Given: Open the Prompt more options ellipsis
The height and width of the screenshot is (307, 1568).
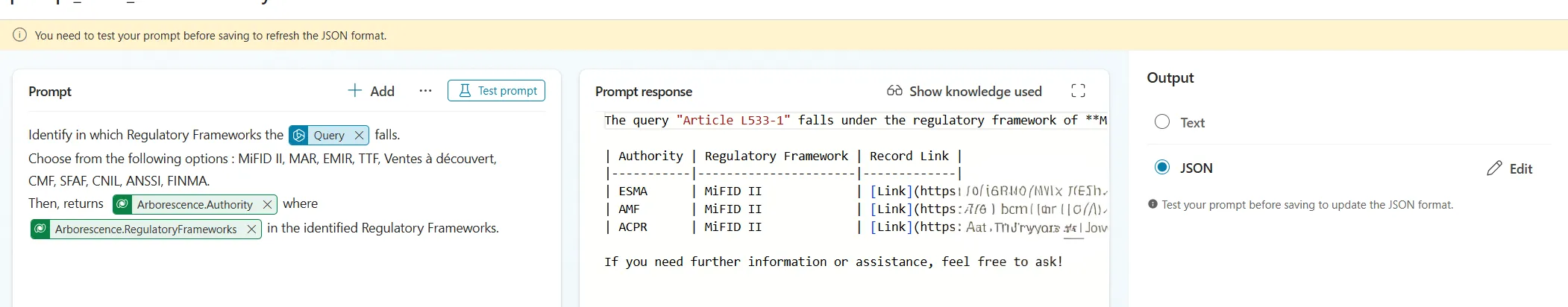Looking at the screenshot, I should click(425, 91).
